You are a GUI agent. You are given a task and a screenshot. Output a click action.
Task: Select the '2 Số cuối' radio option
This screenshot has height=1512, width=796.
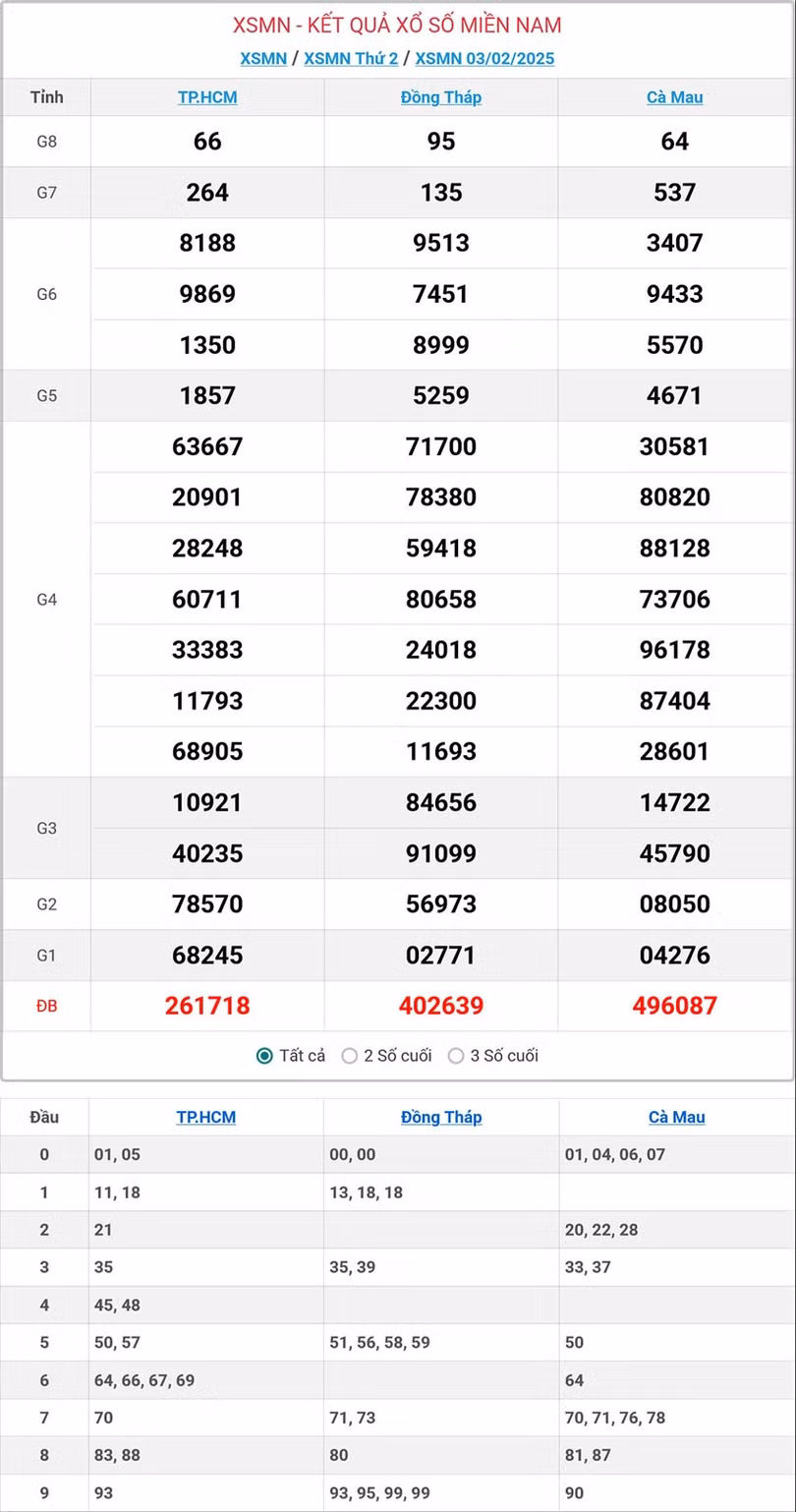coord(350,1056)
